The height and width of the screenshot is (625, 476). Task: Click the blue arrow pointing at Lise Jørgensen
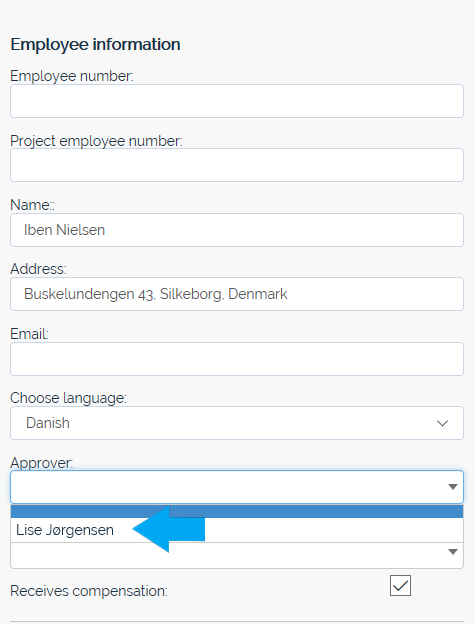pyautogui.click(x=169, y=529)
